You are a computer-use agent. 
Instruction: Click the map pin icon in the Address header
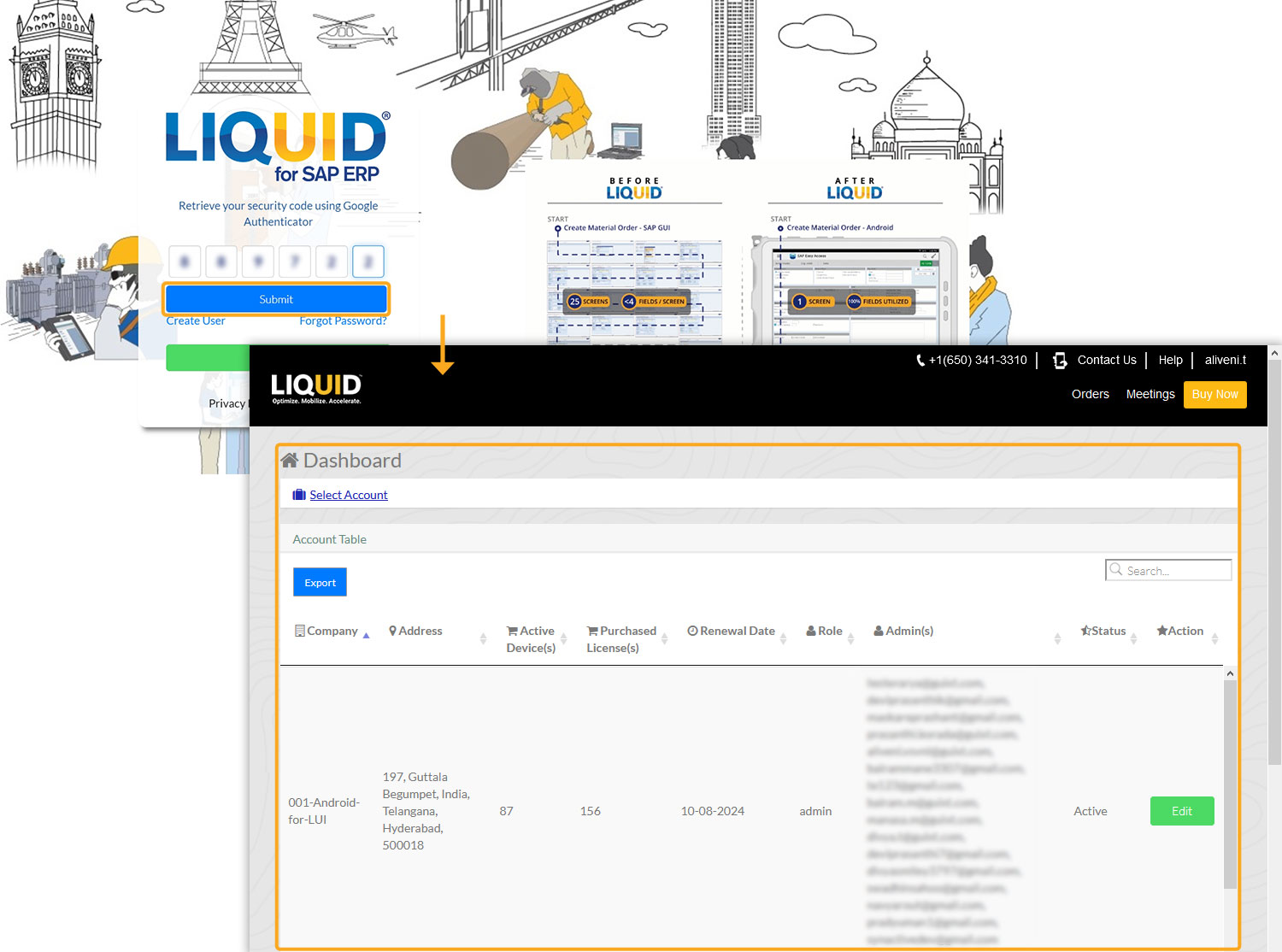(392, 631)
